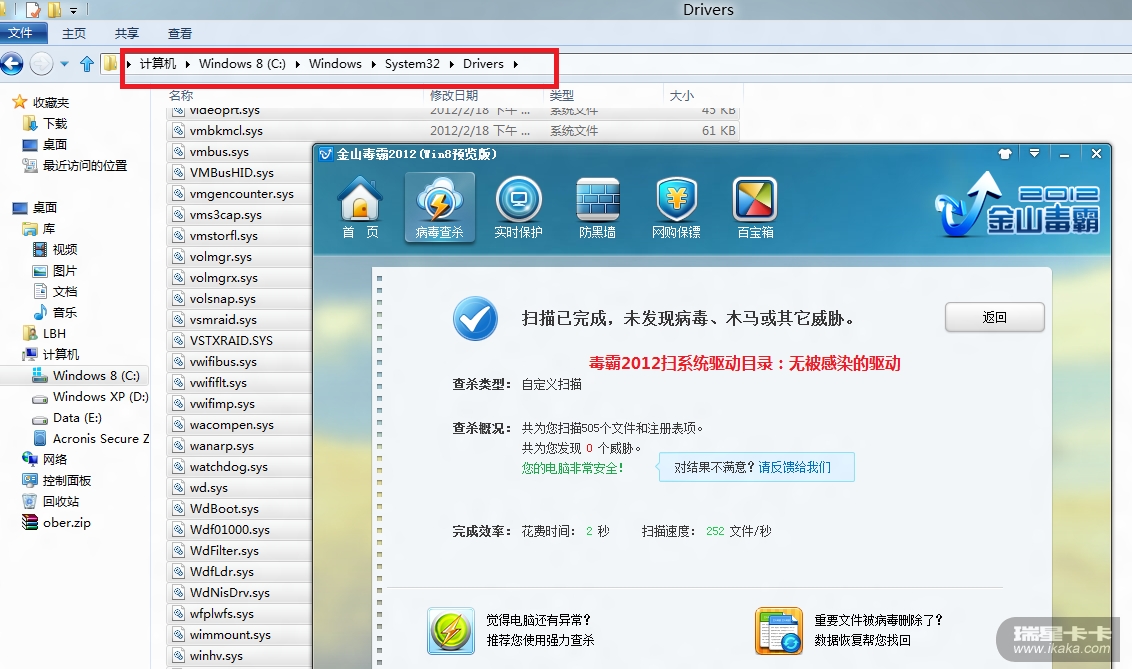
Task: Click 计算机 in the address bar
Action: pyautogui.click(x=157, y=64)
